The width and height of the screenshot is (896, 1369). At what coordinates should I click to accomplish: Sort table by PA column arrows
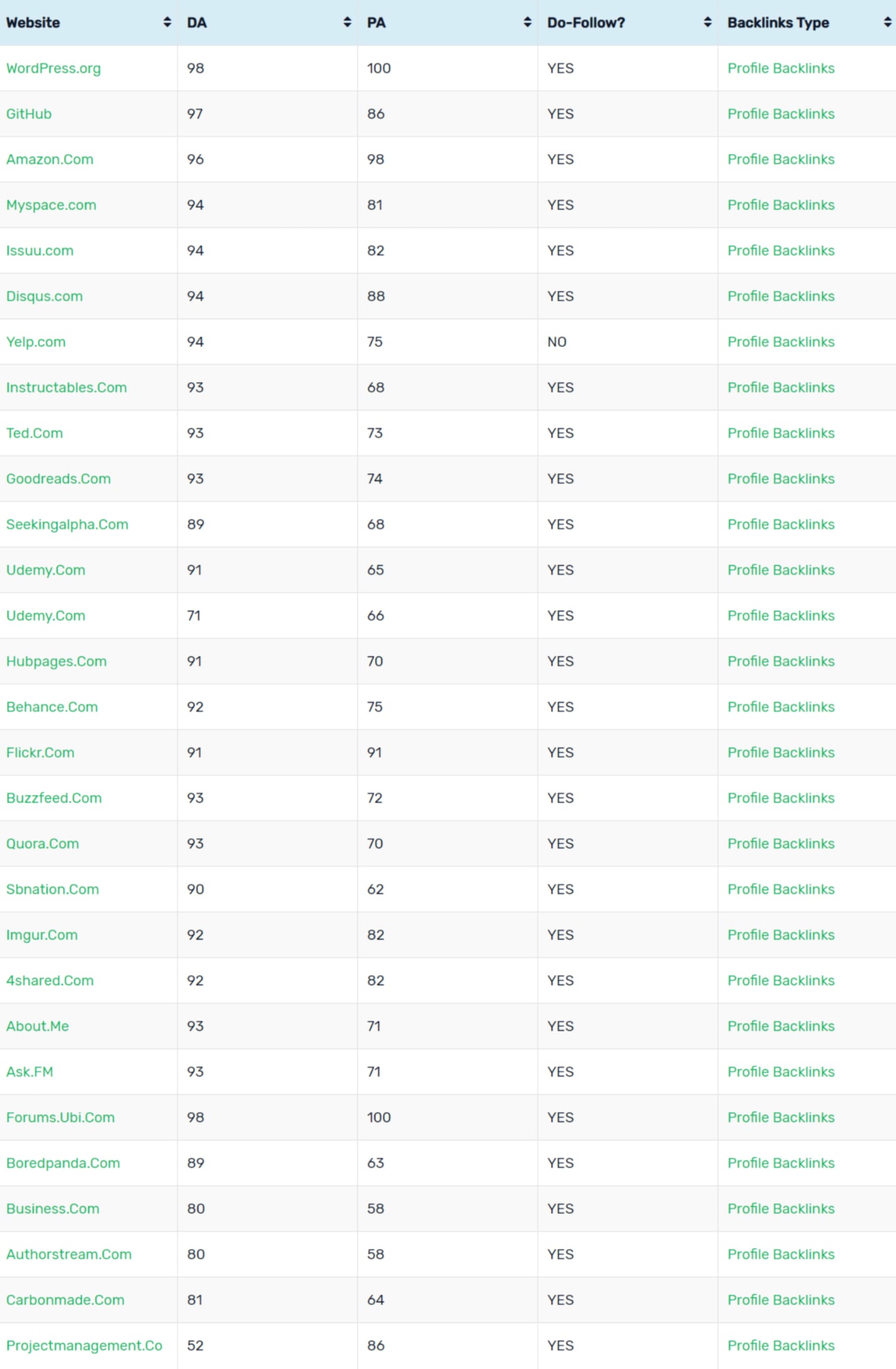(527, 23)
